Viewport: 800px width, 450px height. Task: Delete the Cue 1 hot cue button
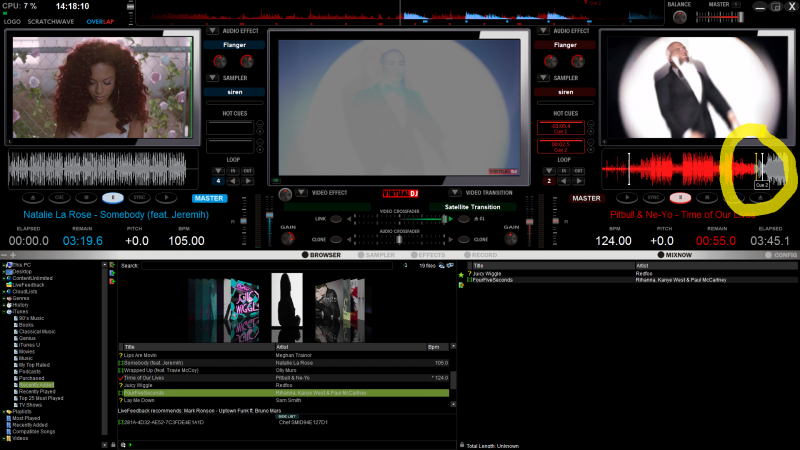[x=590, y=124]
